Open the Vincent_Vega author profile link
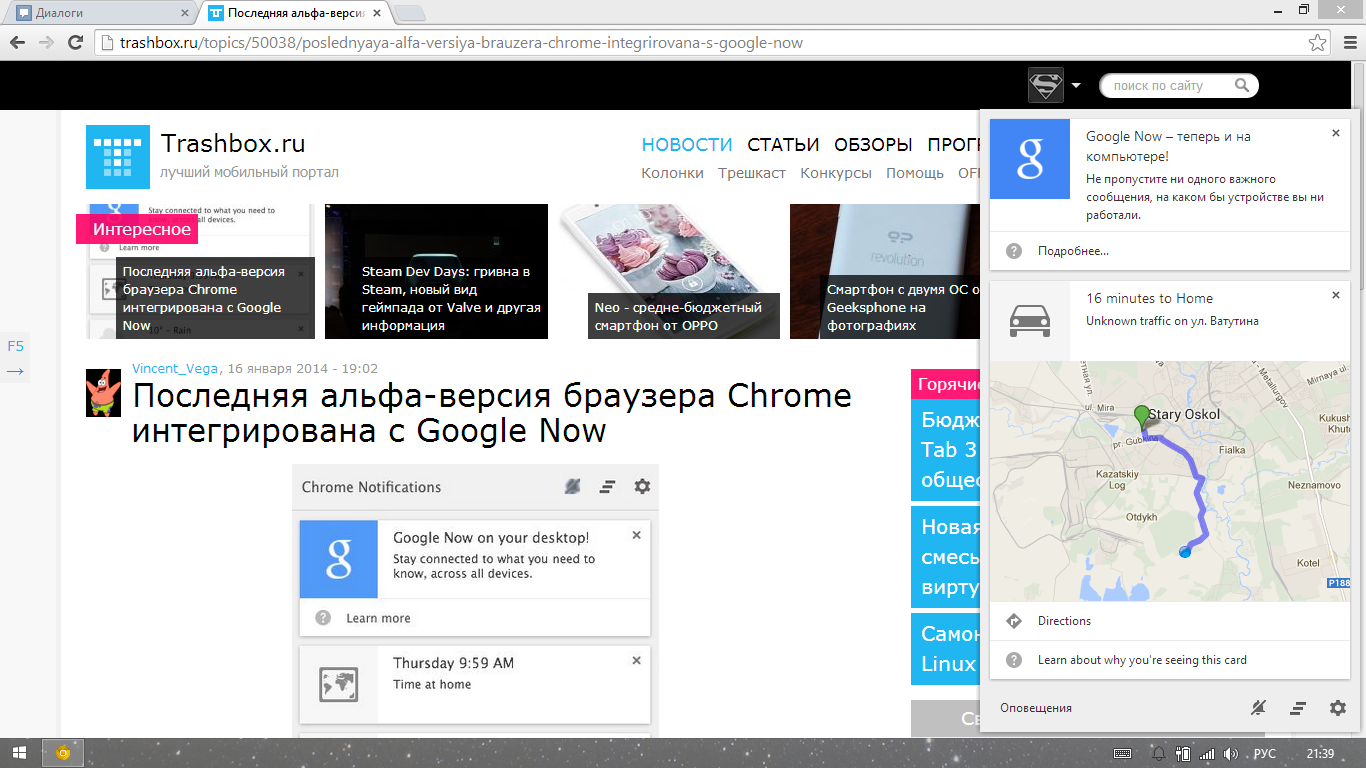 point(176,368)
